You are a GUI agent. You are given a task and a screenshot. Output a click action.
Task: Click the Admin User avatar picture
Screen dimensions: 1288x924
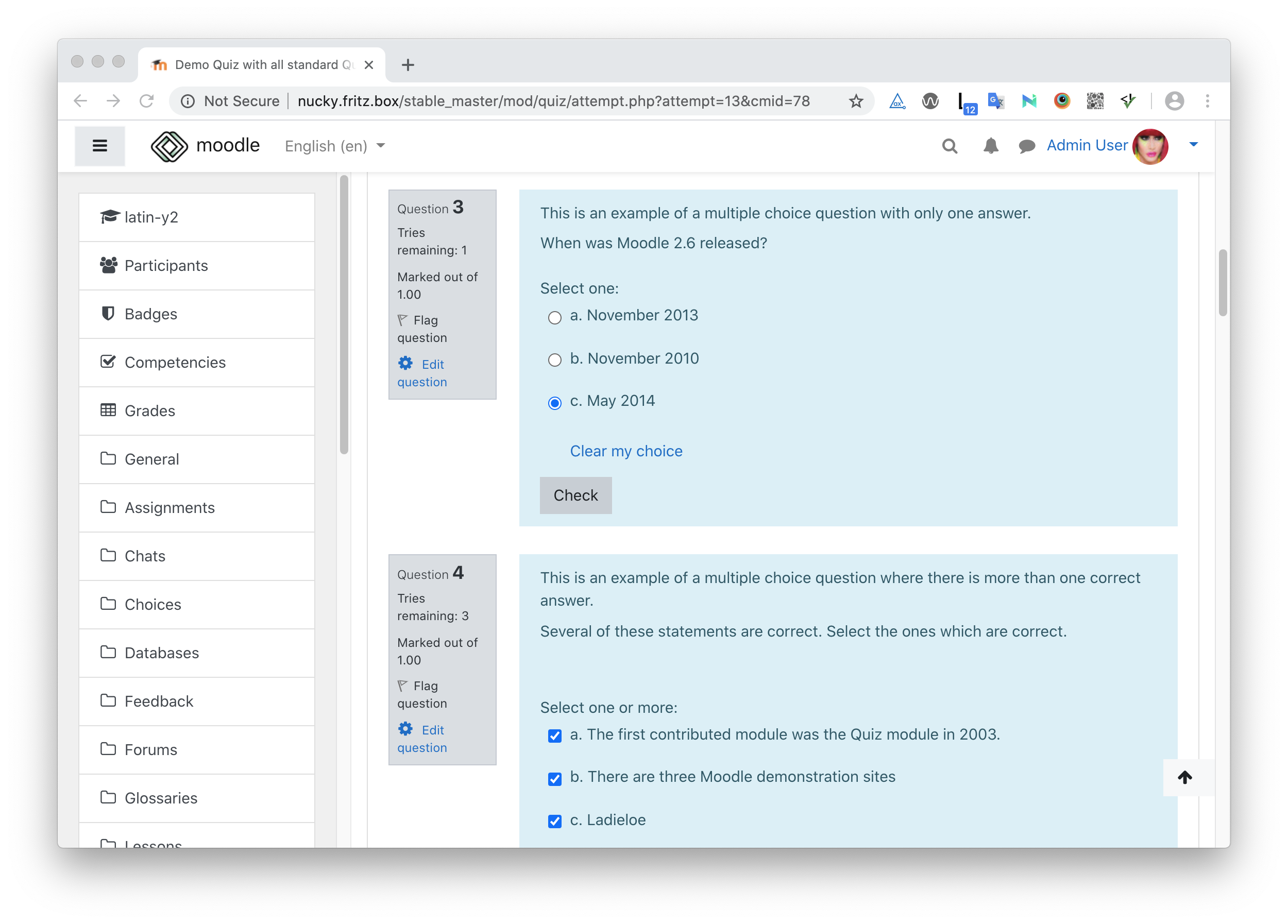[x=1150, y=146]
